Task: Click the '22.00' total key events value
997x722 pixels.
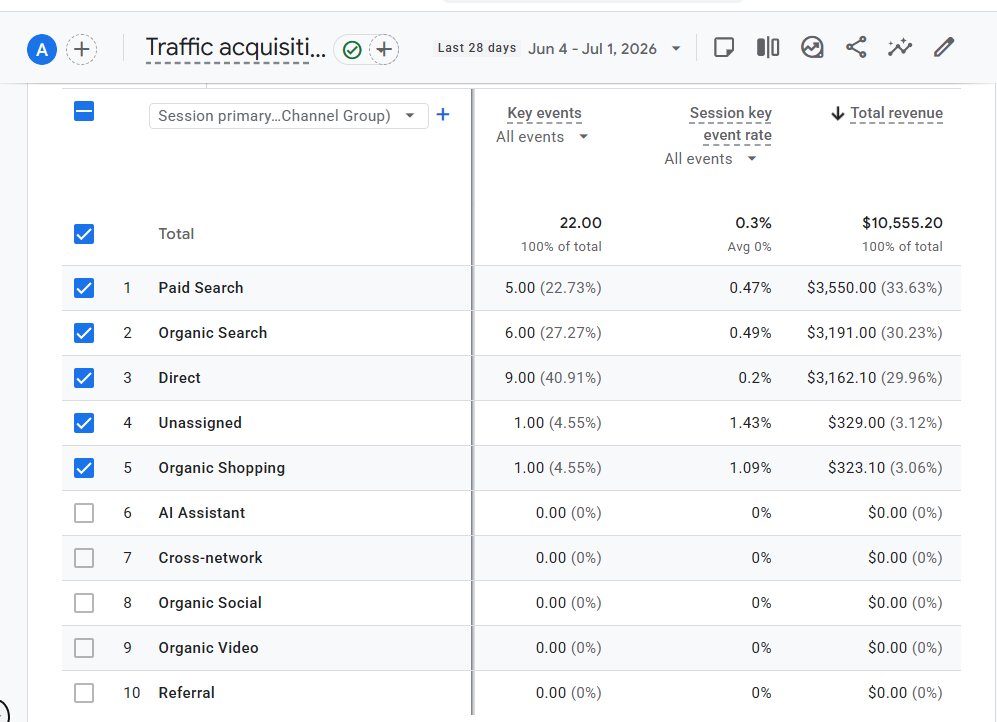Action: (x=581, y=223)
